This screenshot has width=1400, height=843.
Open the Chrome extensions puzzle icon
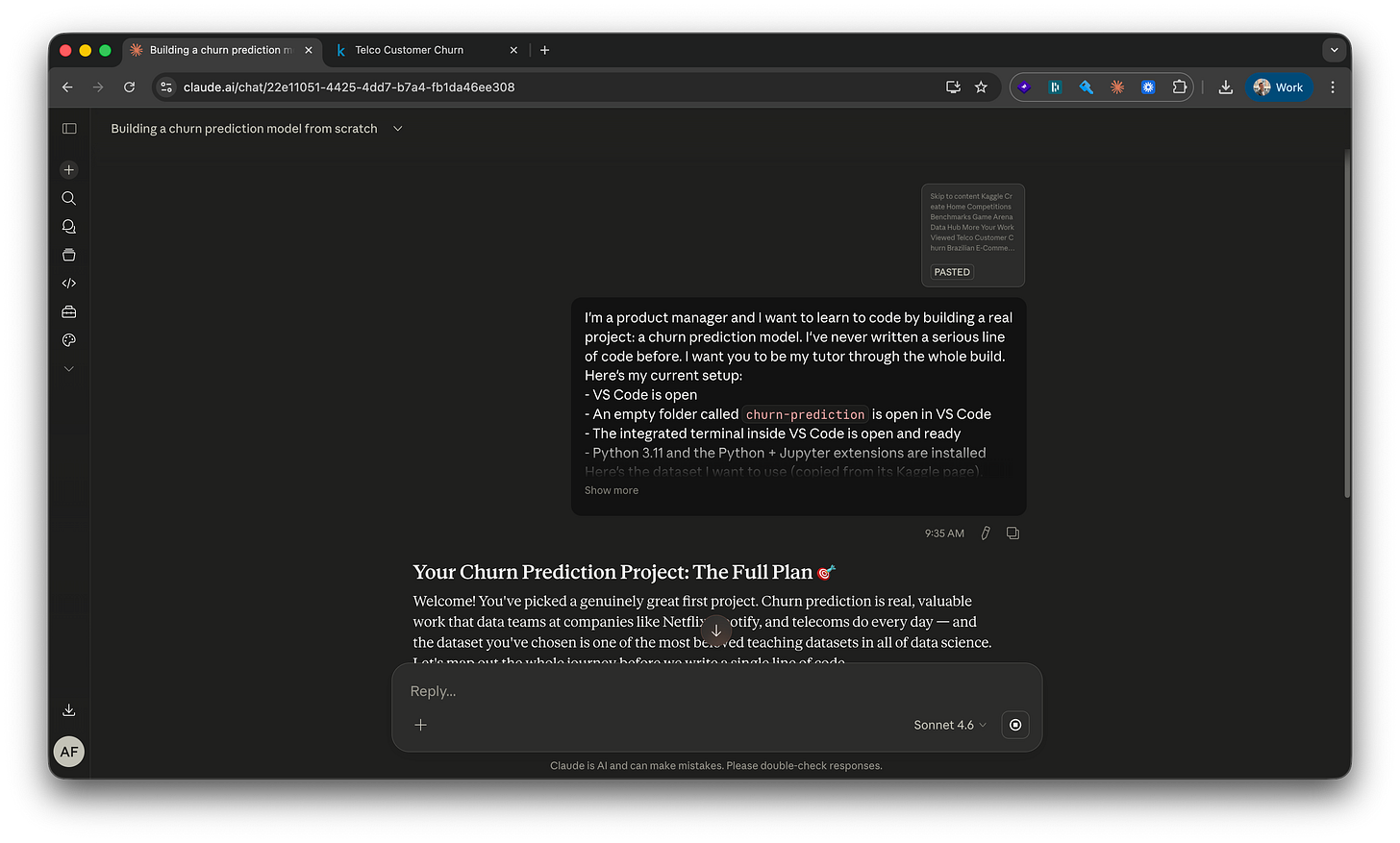point(1179,87)
